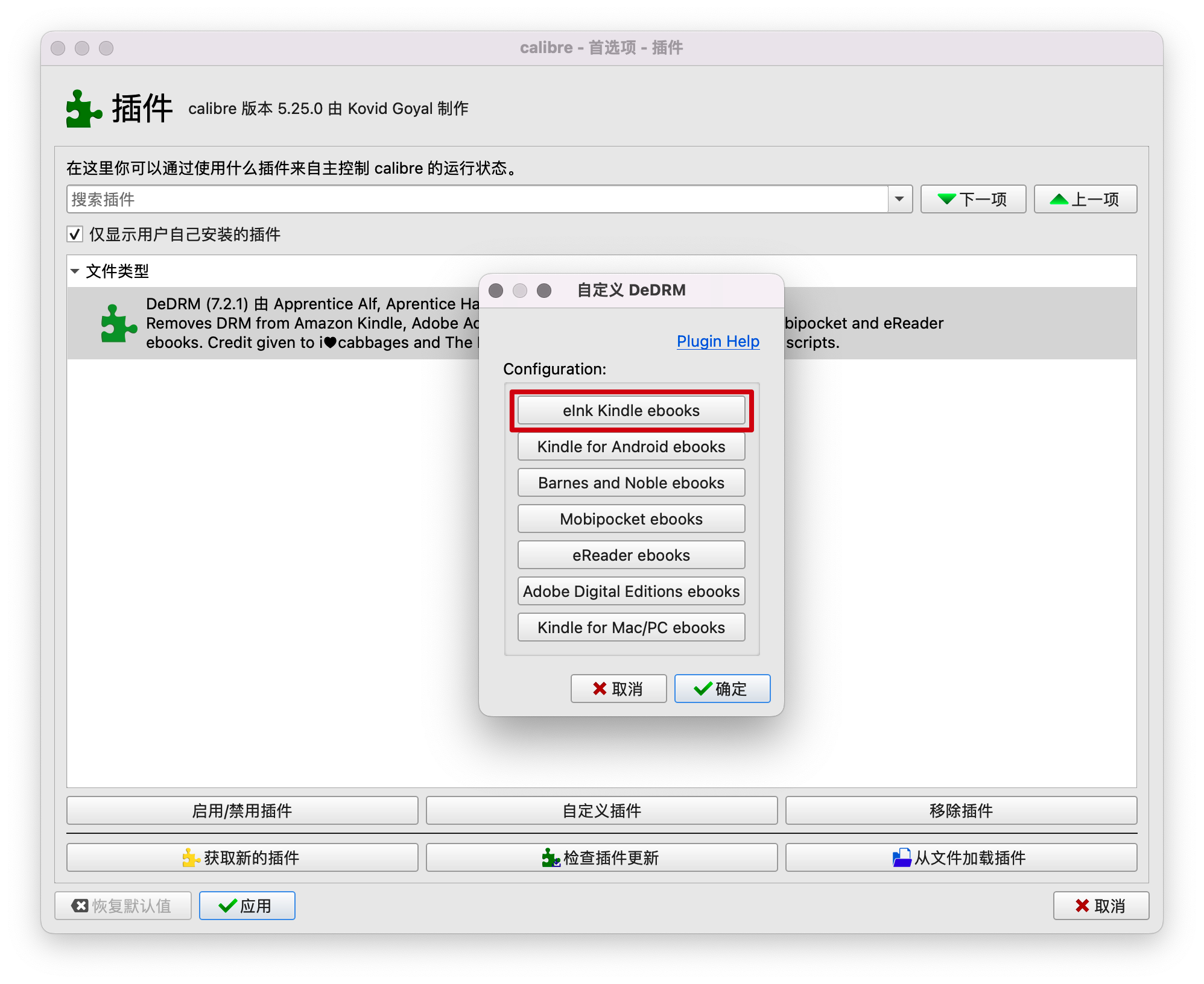Open Kindle for Mac/PC ebooks settings
Image resolution: width=1204 pixels, height=984 pixels.
click(x=631, y=628)
